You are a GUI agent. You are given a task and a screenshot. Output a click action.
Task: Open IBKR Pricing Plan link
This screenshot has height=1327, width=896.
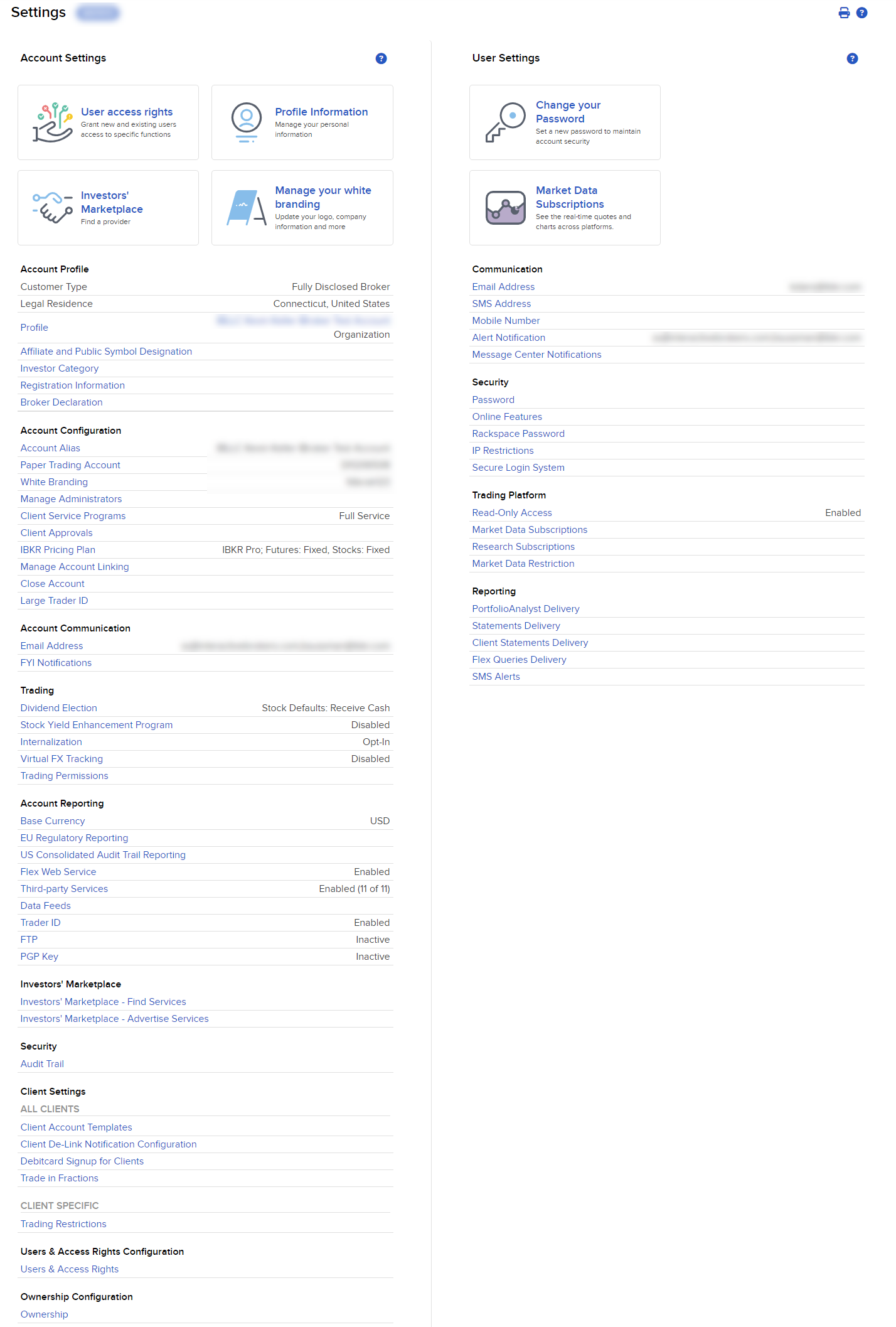coord(58,550)
